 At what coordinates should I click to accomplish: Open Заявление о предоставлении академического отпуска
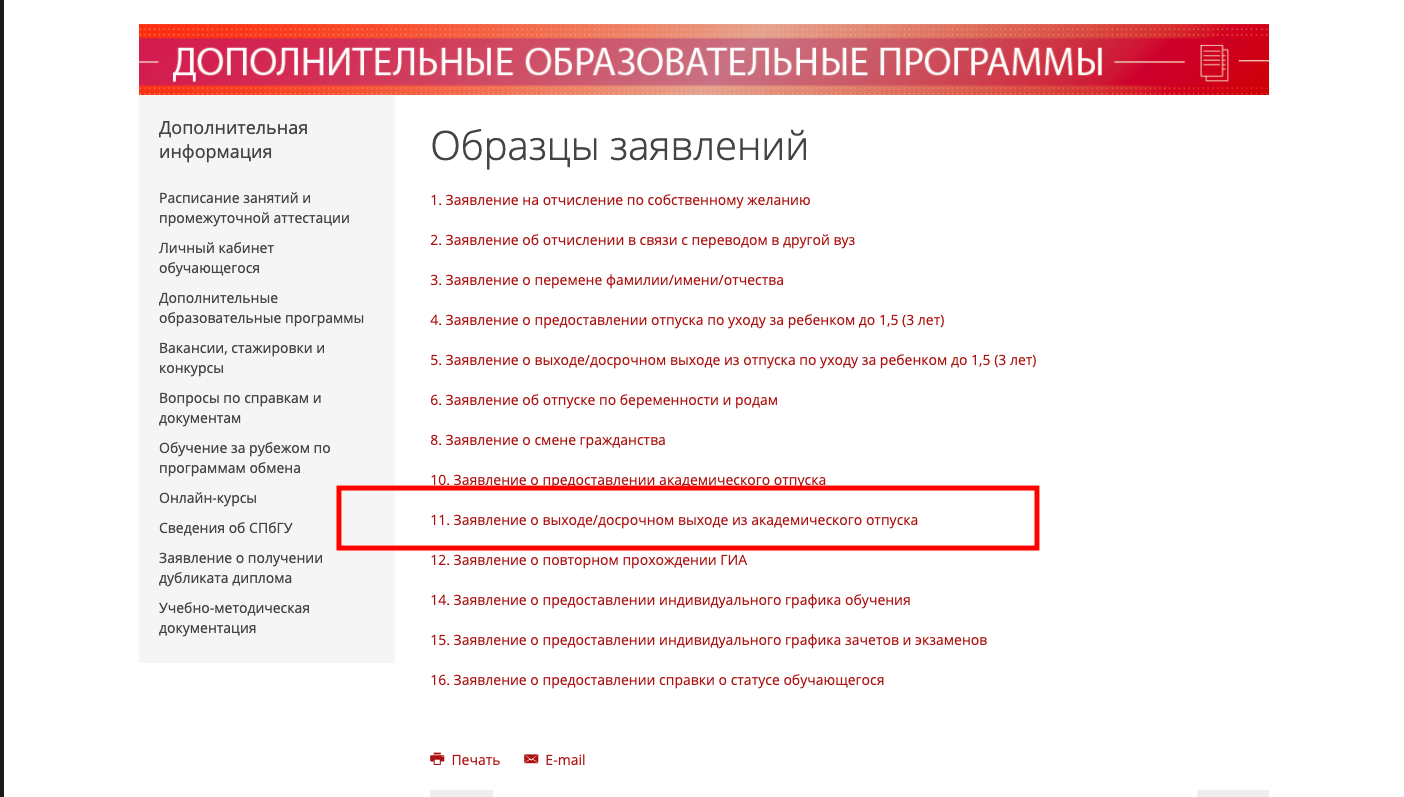628,480
